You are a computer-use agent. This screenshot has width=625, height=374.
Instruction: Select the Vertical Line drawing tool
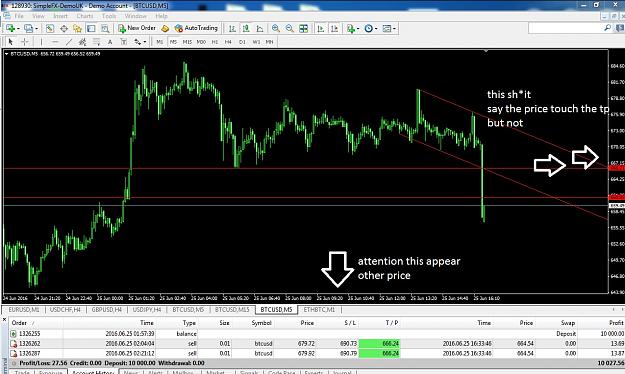tap(41, 41)
